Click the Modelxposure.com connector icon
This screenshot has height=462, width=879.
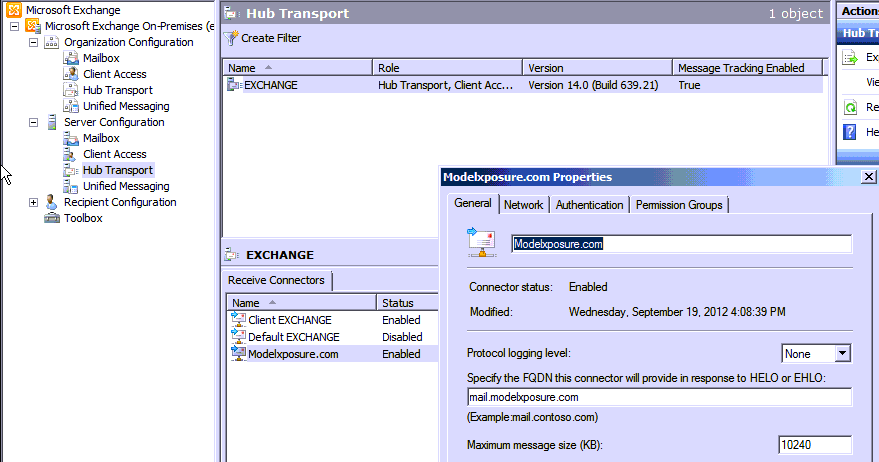coord(238,354)
